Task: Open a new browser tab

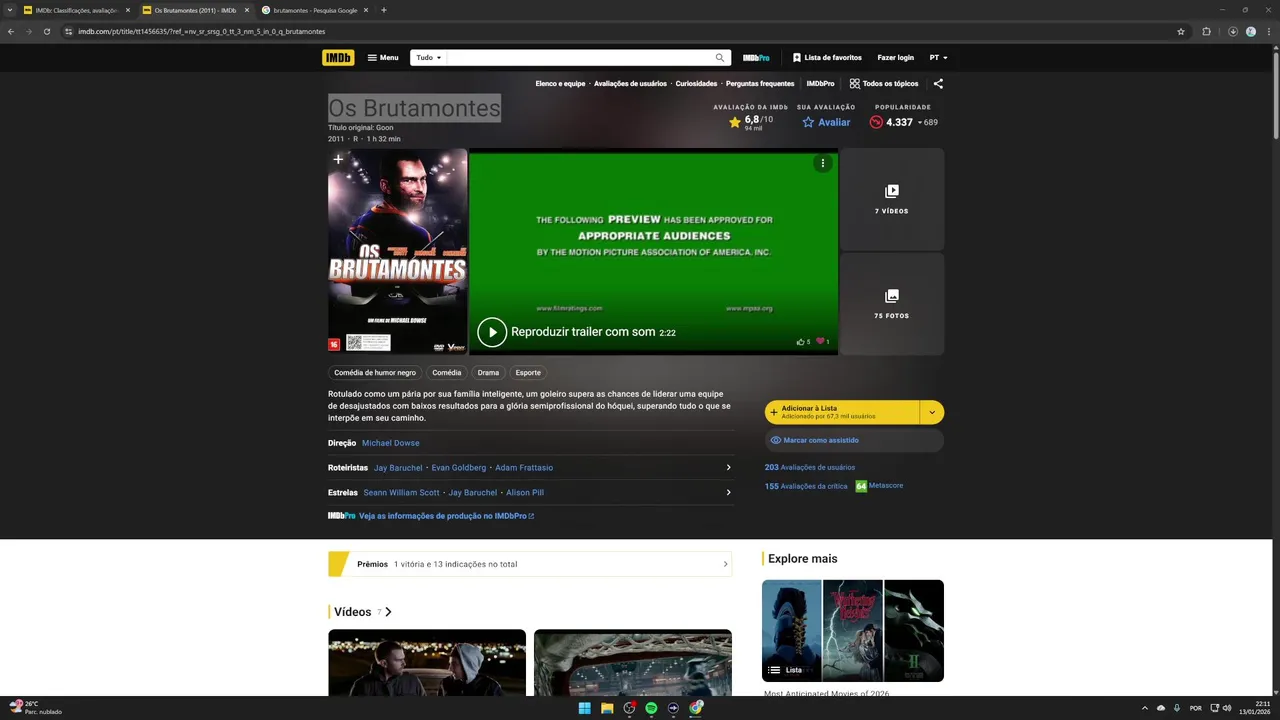Action: (x=384, y=10)
